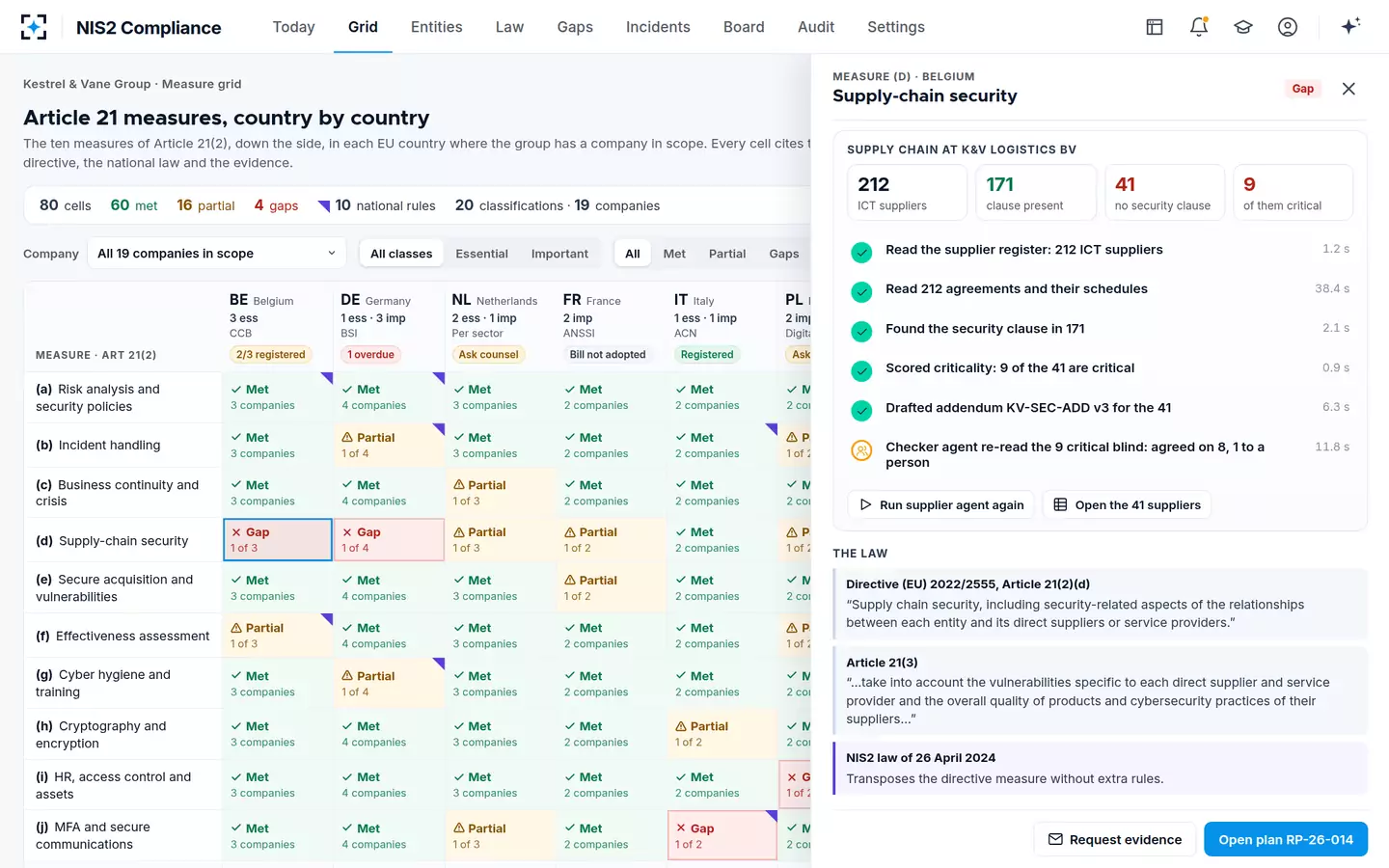Open the layout panel icon in header
This screenshot has height=868, width=1389.
1155,27
